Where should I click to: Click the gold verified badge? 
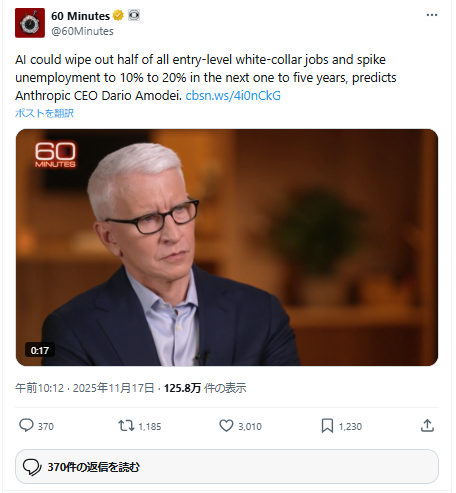pos(118,15)
